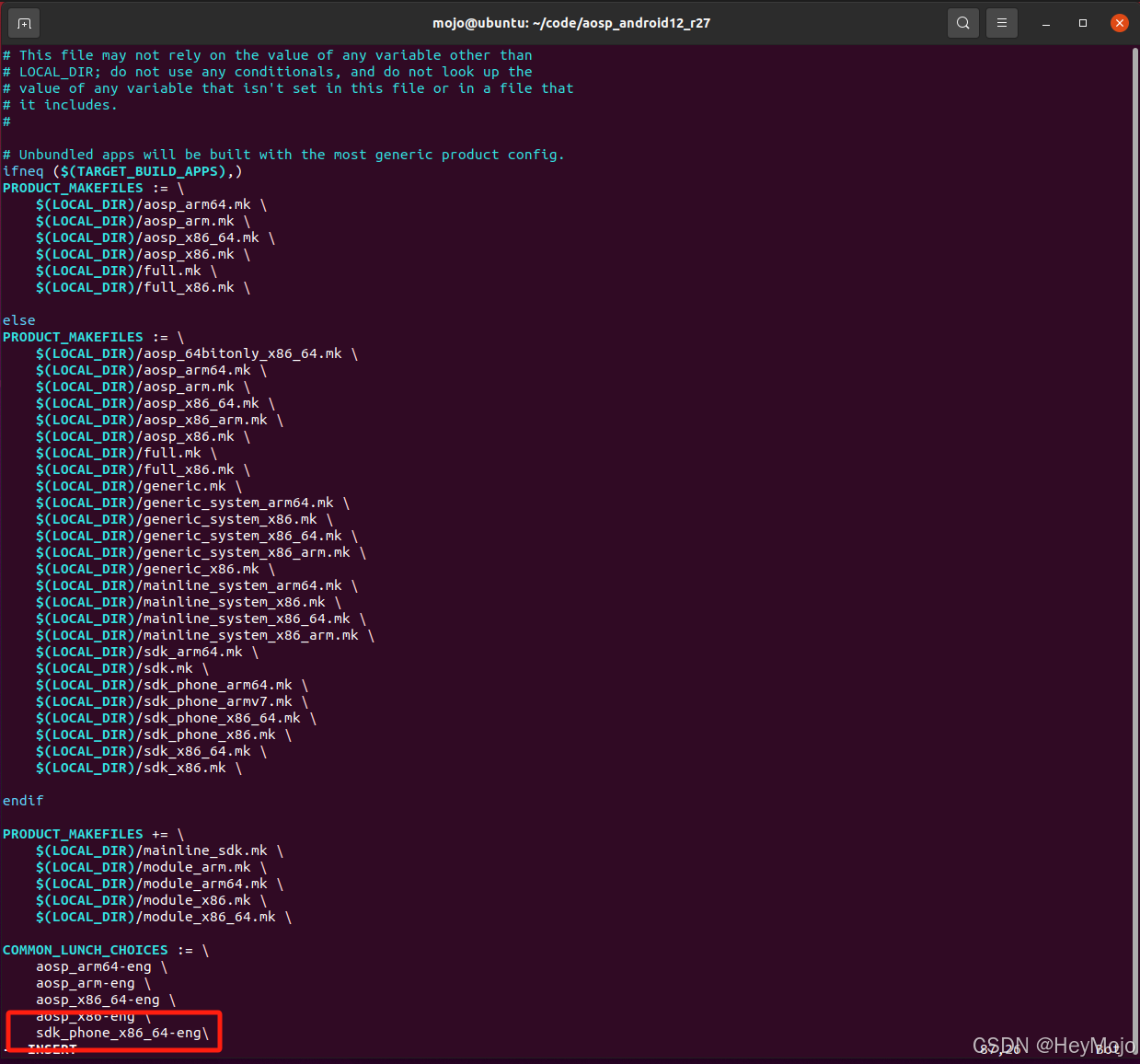Open a new terminal tab
Viewport: 1140px width, 1064px height.
tap(23, 23)
